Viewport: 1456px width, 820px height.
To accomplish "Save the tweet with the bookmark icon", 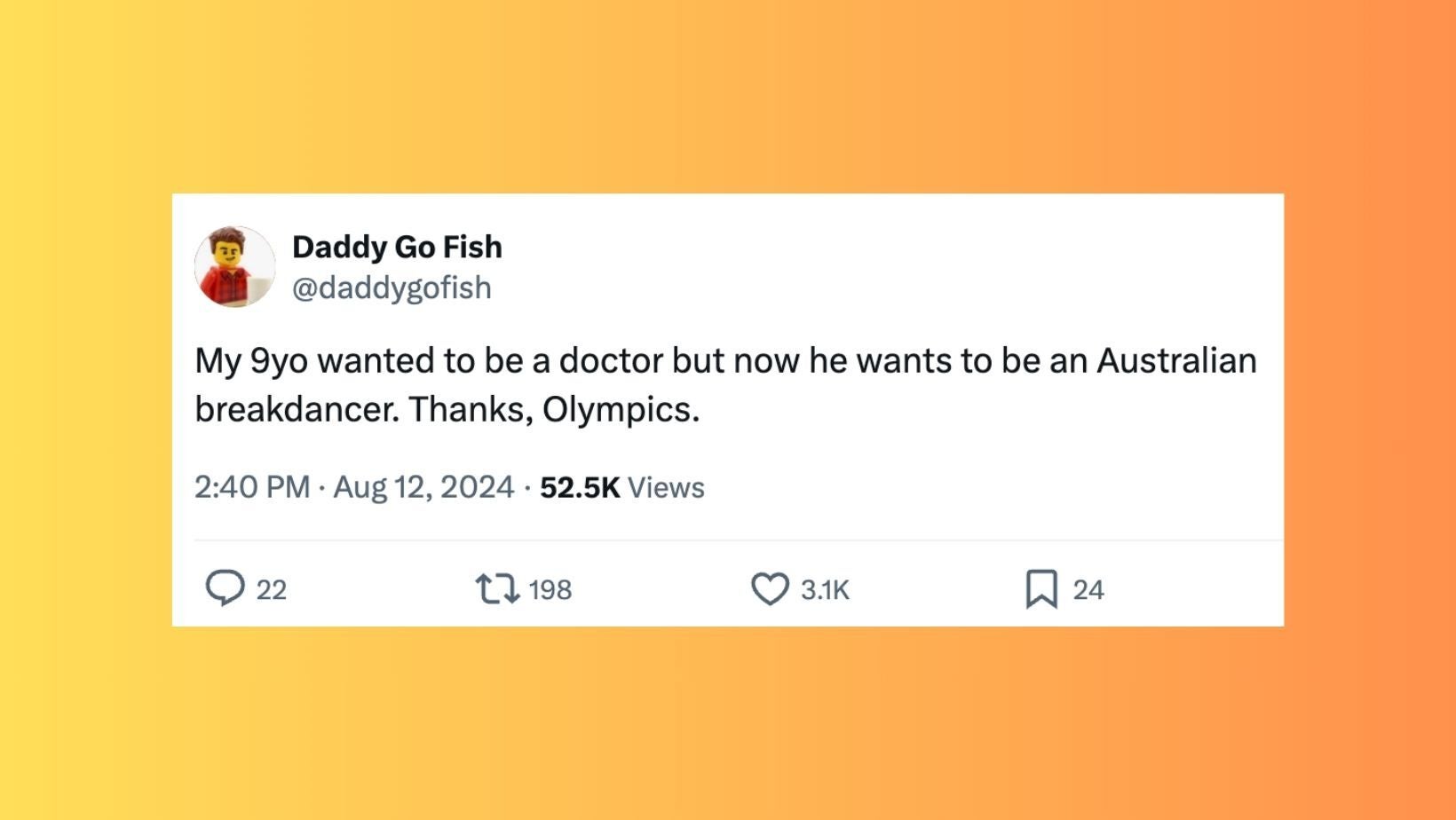I will click(x=1041, y=589).
